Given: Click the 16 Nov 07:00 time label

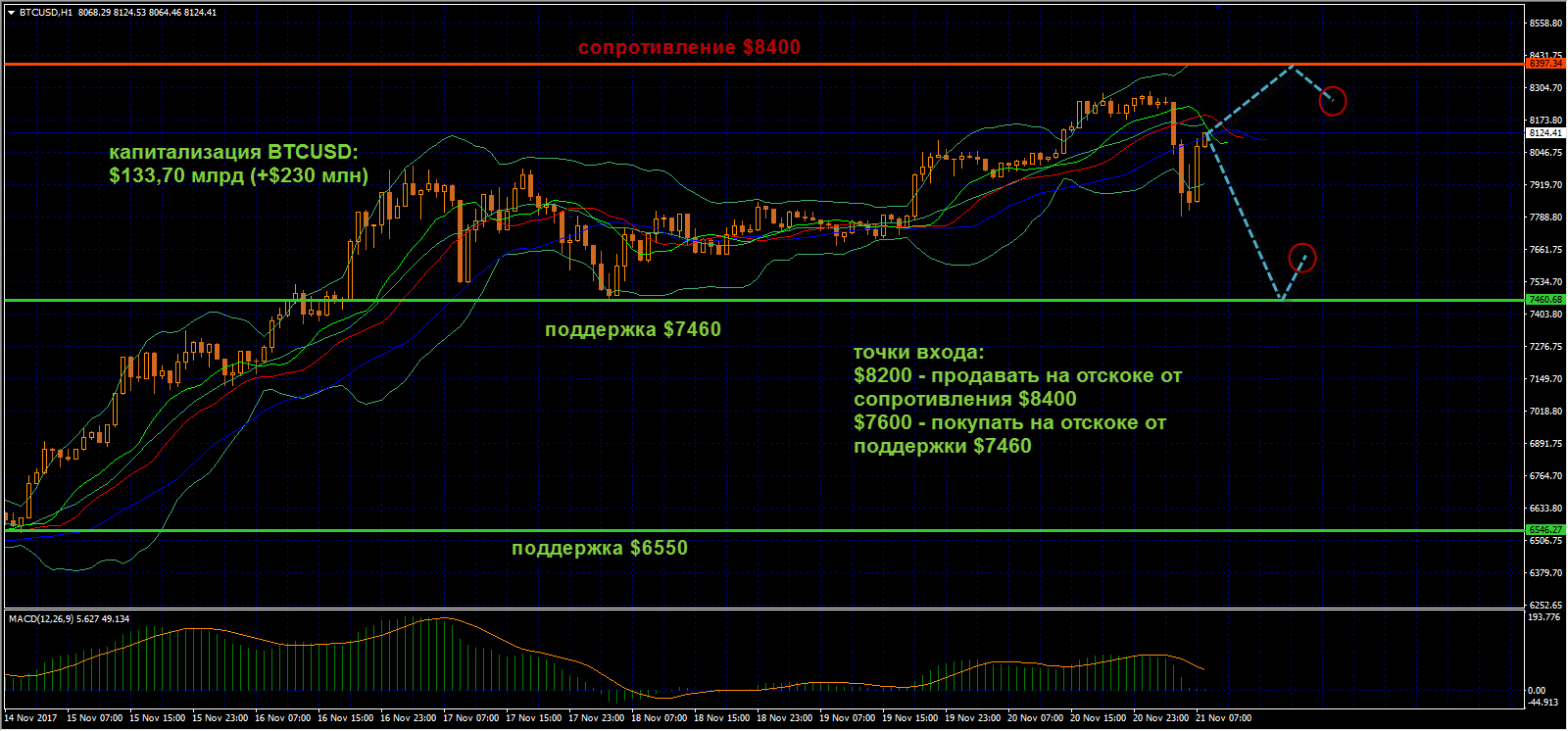Looking at the screenshot, I should pyautogui.click(x=282, y=718).
